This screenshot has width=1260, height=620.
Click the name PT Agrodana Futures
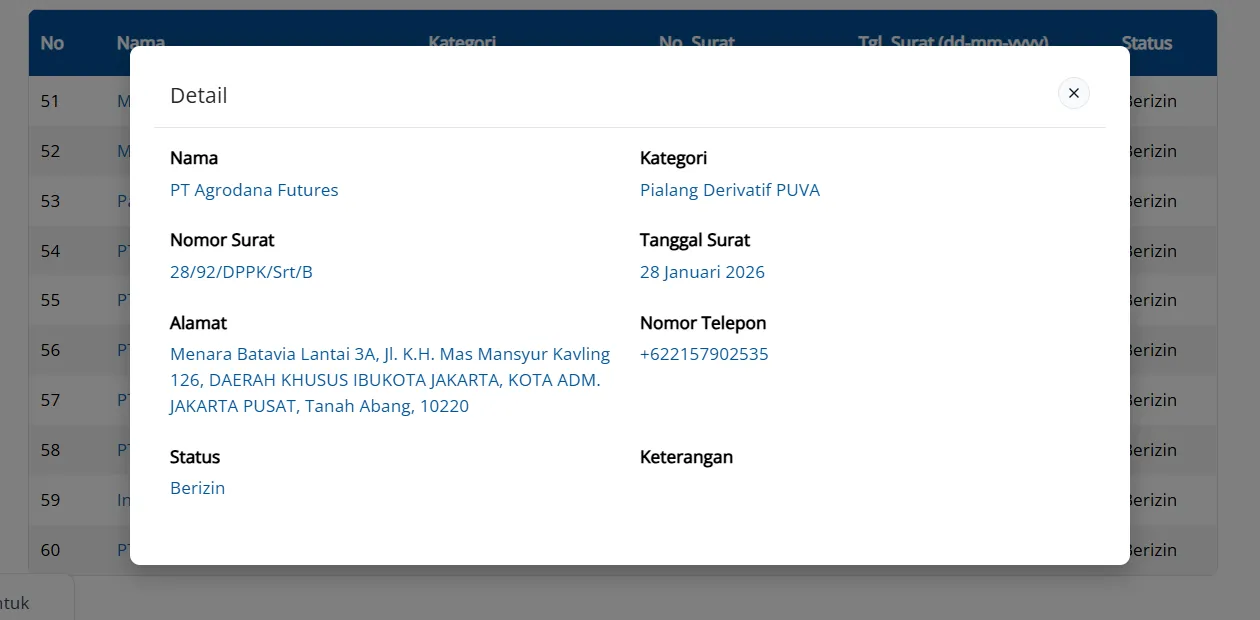tap(254, 190)
